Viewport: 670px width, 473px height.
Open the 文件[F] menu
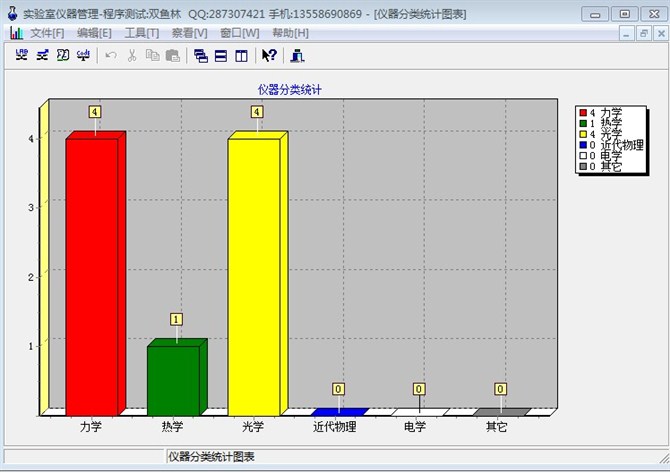coord(47,33)
